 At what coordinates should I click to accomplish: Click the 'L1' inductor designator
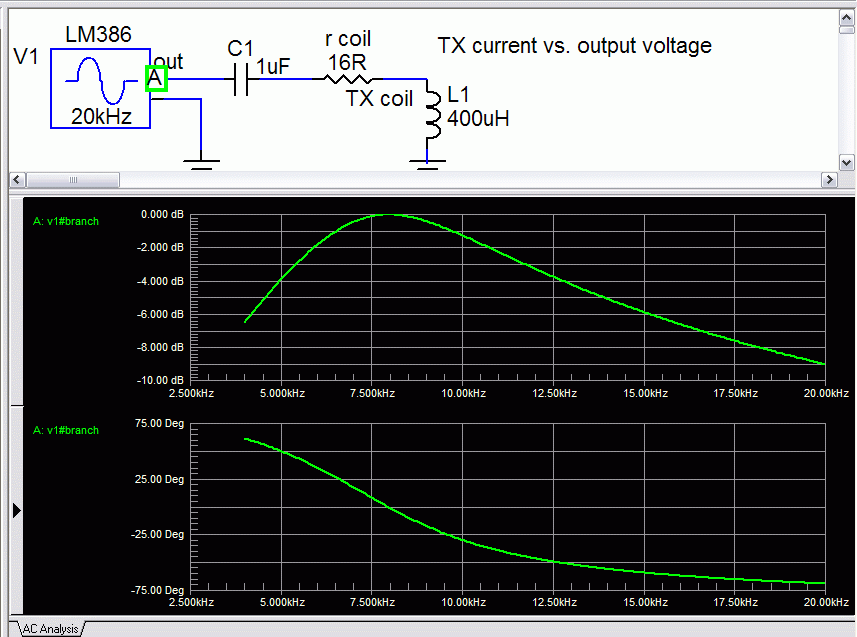(x=458, y=95)
